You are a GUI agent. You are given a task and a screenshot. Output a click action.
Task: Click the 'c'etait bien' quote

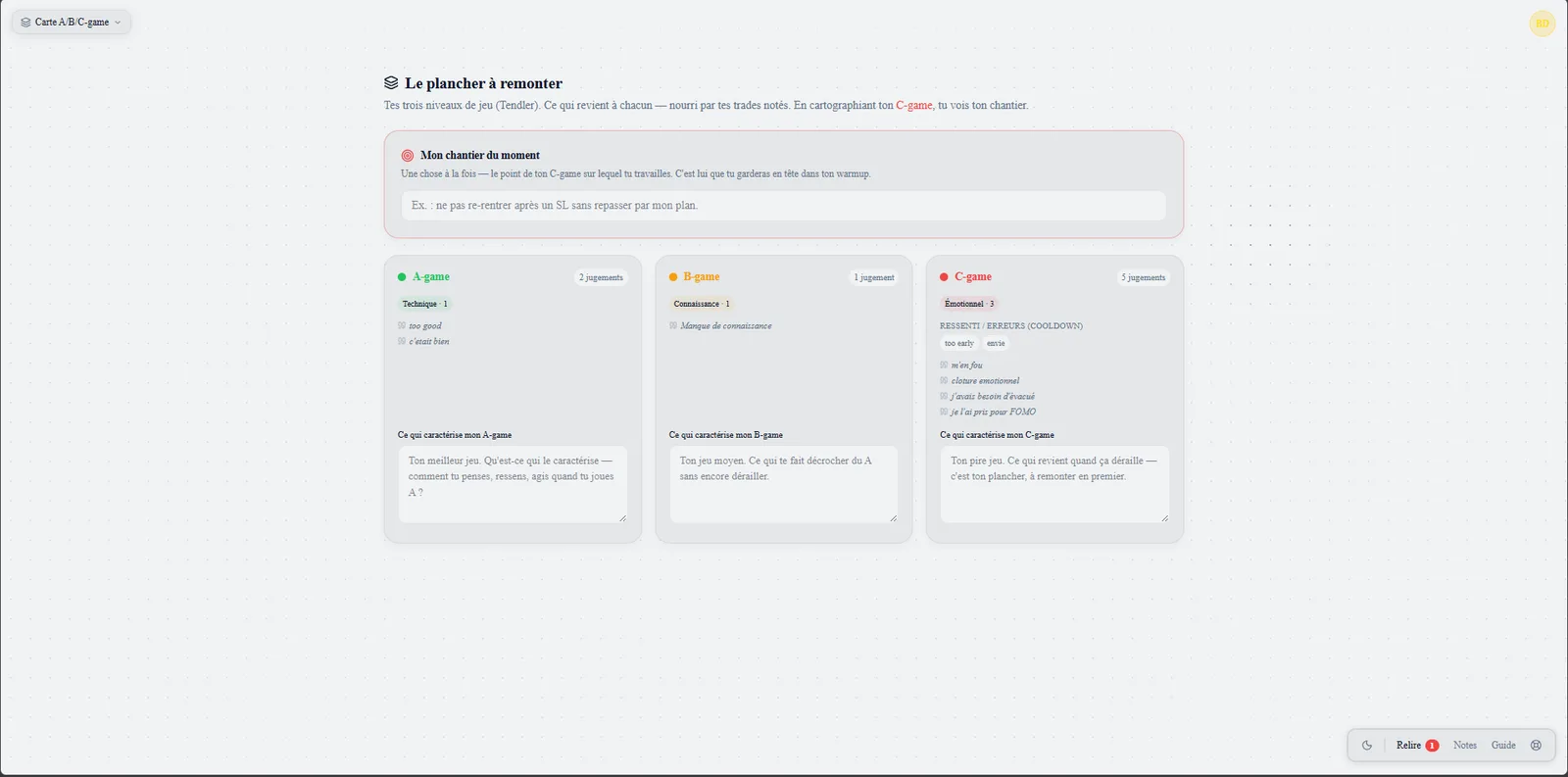point(429,342)
